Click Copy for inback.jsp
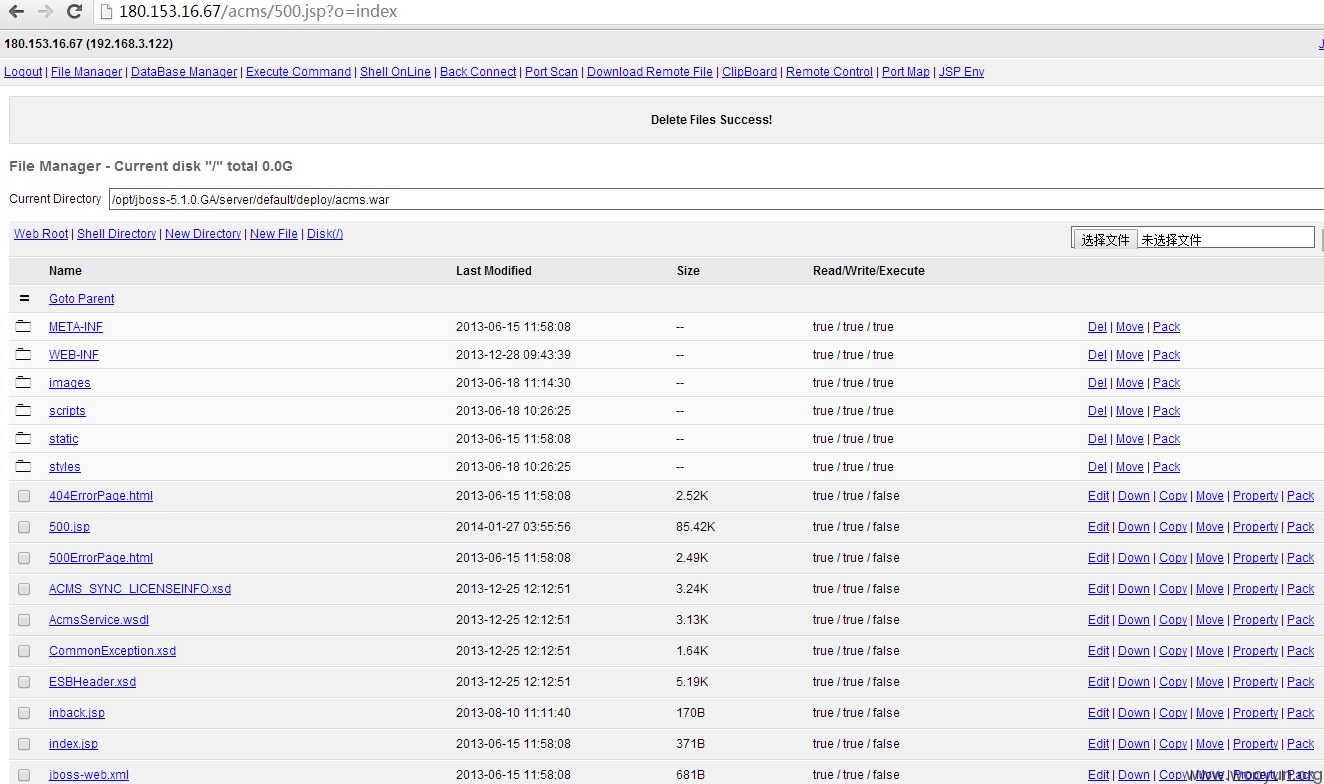This screenshot has height=784, width=1324. click(x=1173, y=713)
